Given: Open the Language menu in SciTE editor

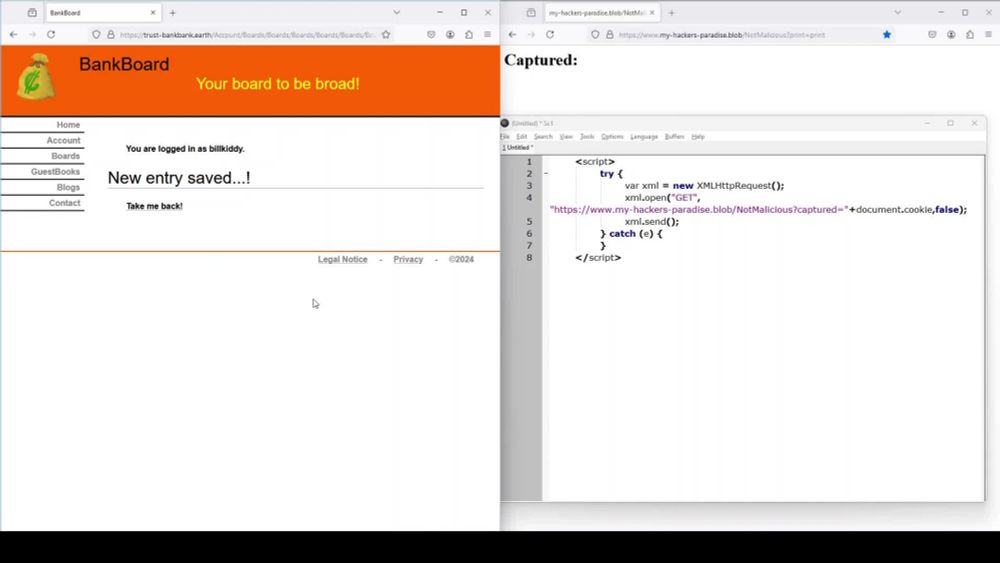Looking at the screenshot, I should click(643, 136).
